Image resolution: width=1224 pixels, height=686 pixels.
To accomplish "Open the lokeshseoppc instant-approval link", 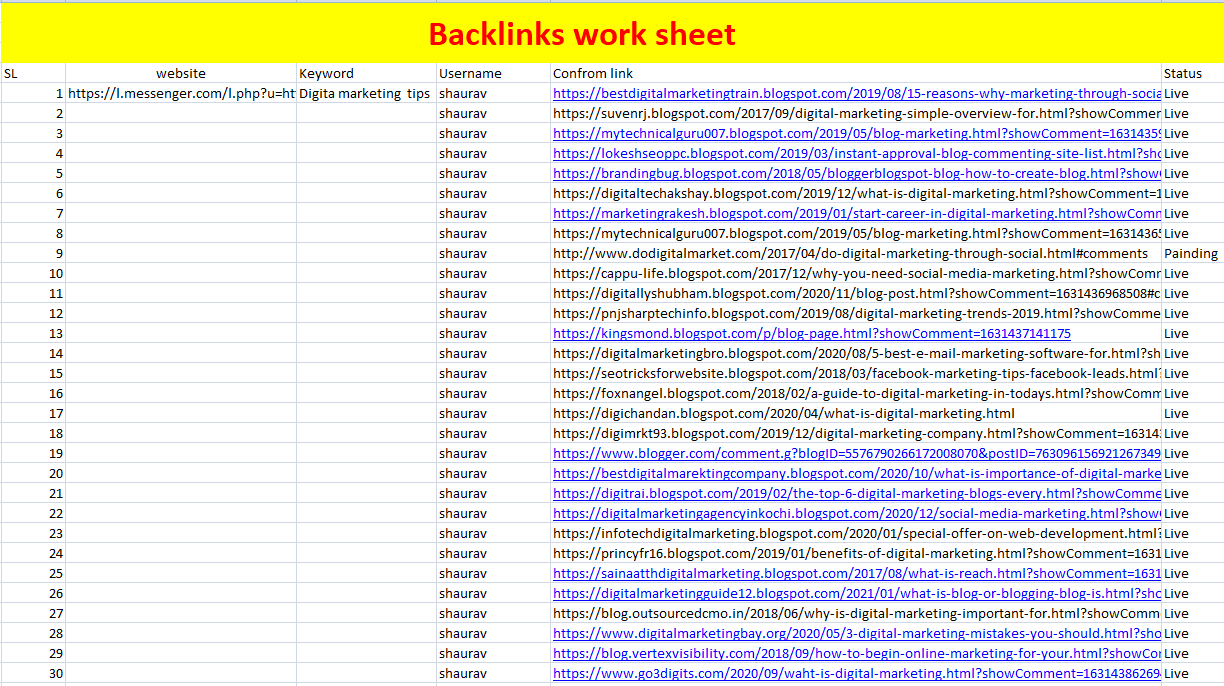I will (855, 153).
